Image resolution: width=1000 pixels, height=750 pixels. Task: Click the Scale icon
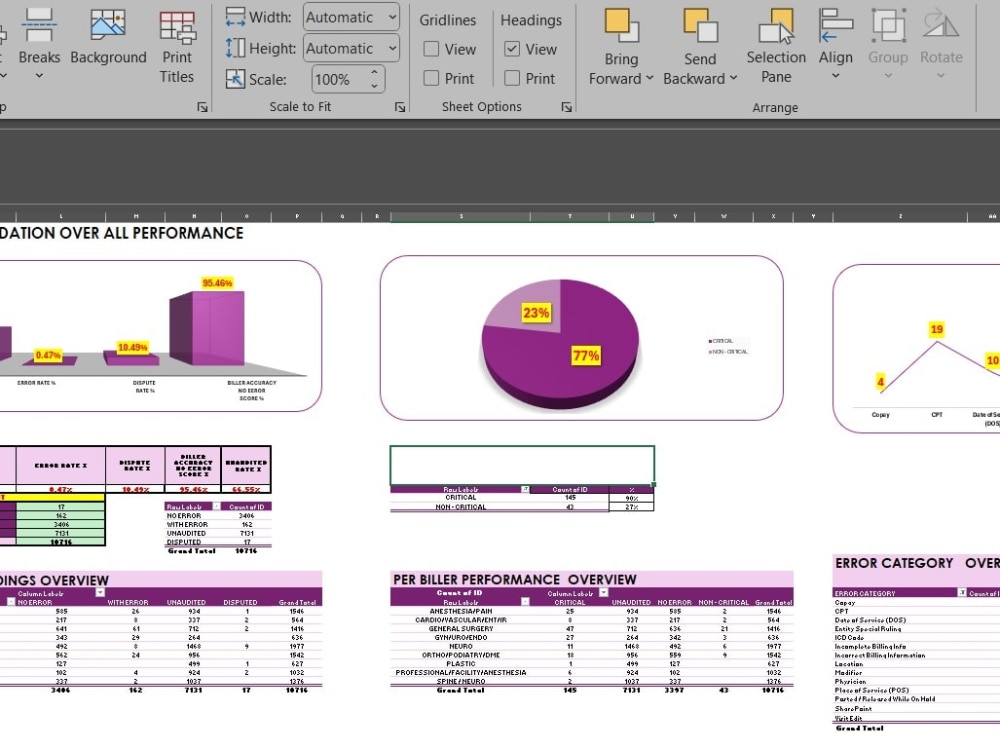click(x=235, y=79)
